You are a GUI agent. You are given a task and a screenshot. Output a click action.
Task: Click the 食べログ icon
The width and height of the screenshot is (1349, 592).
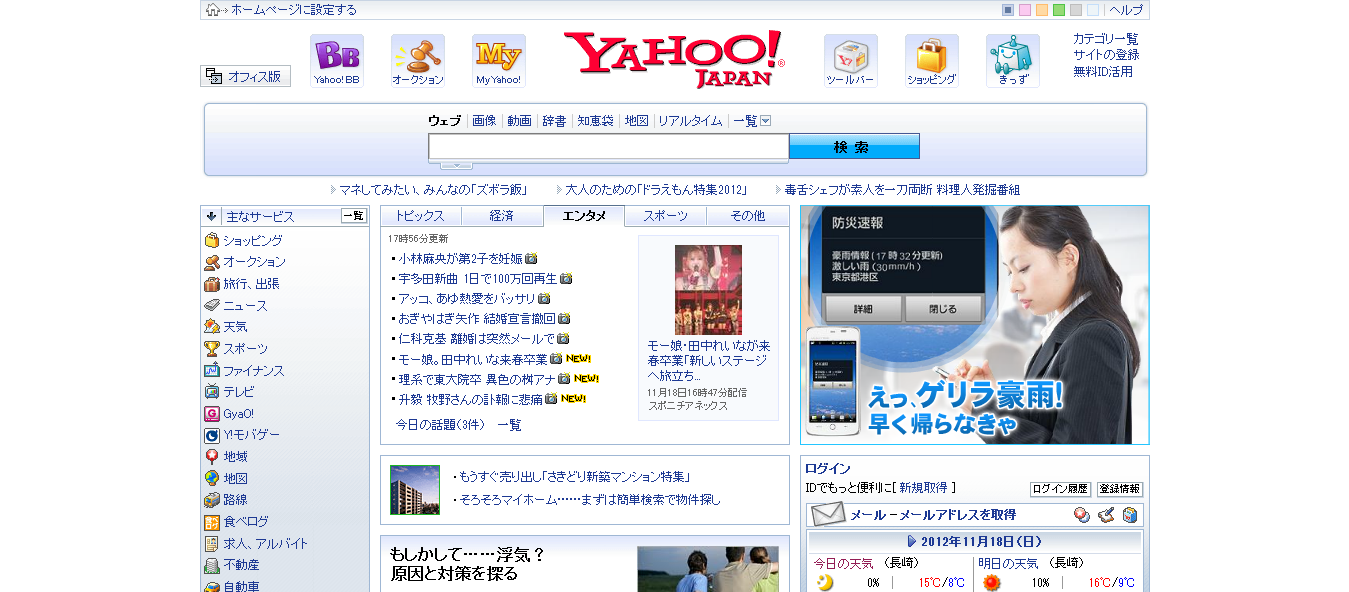[212, 522]
